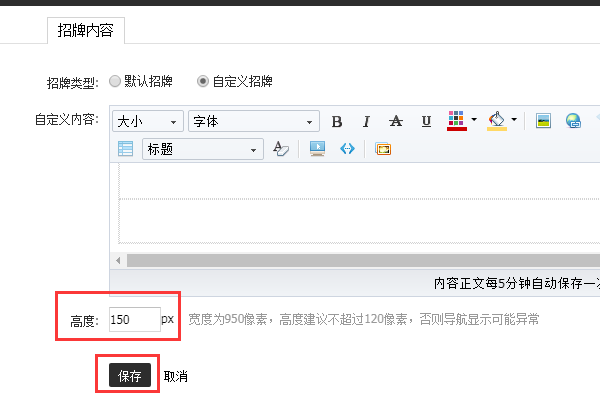Open the 字体 font family dropdown
The height and width of the screenshot is (400, 600).
point(254,121)
